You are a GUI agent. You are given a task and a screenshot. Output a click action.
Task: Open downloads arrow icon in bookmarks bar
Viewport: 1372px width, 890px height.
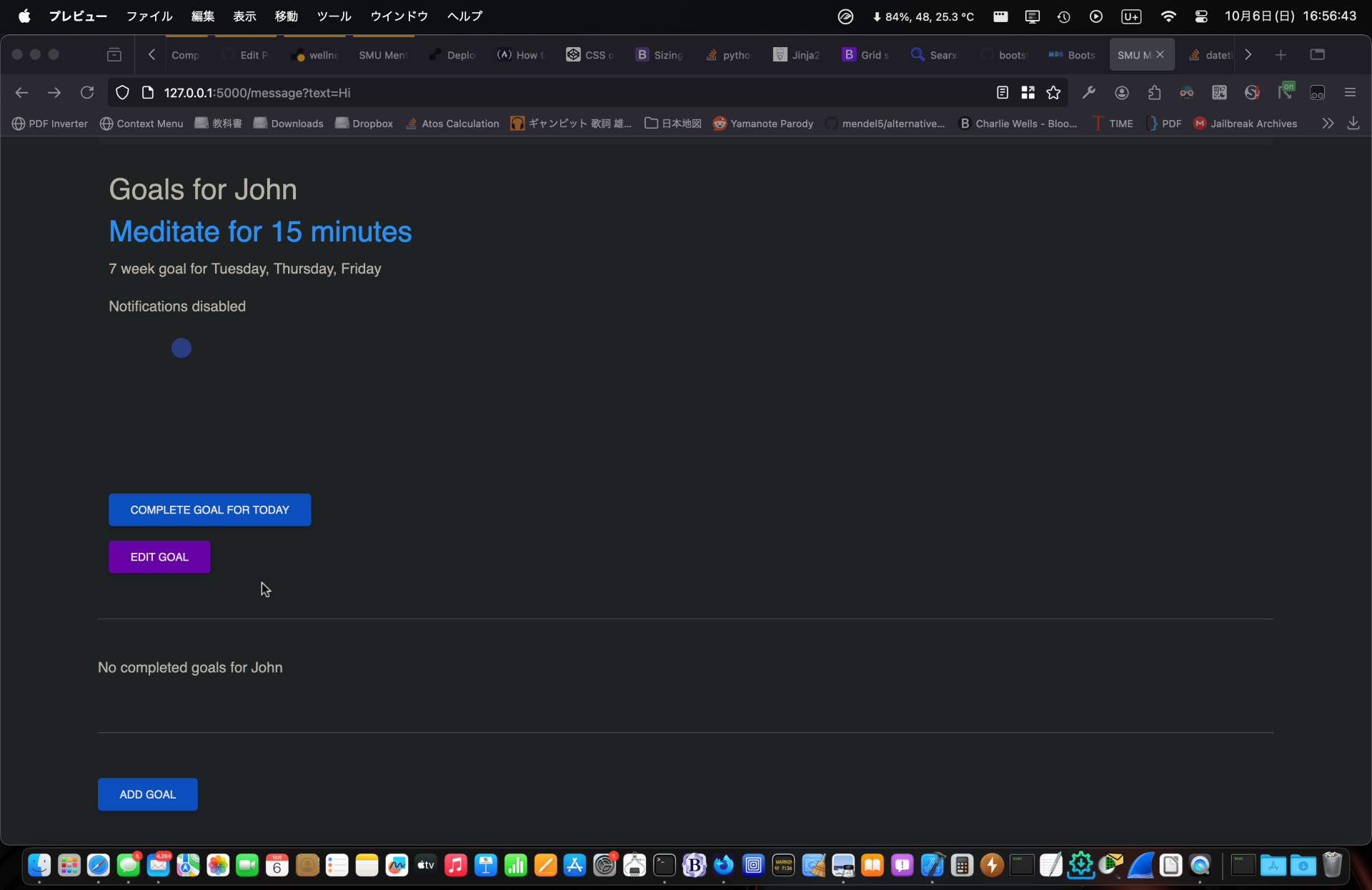[1353, 124]
